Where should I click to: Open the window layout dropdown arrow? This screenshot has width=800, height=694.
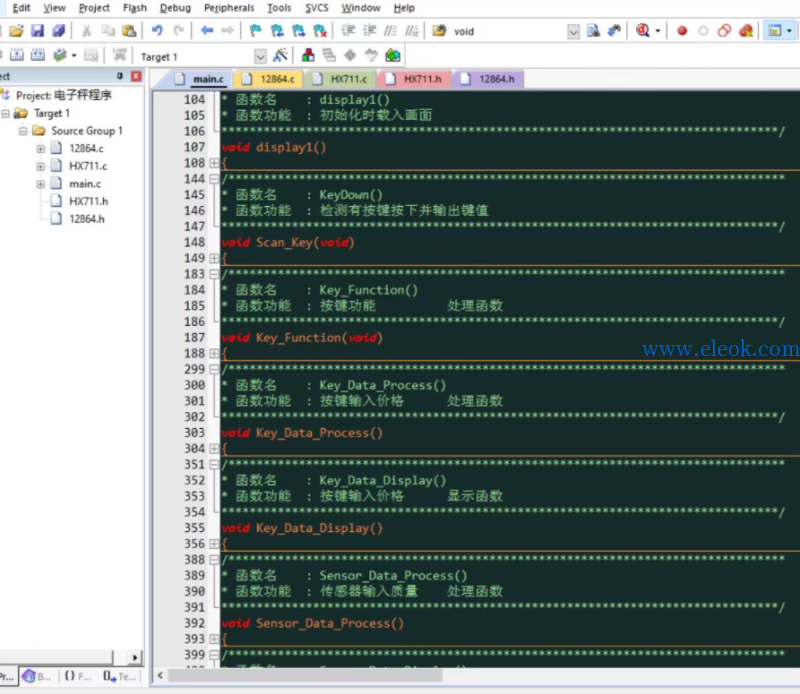click(789, 31)
